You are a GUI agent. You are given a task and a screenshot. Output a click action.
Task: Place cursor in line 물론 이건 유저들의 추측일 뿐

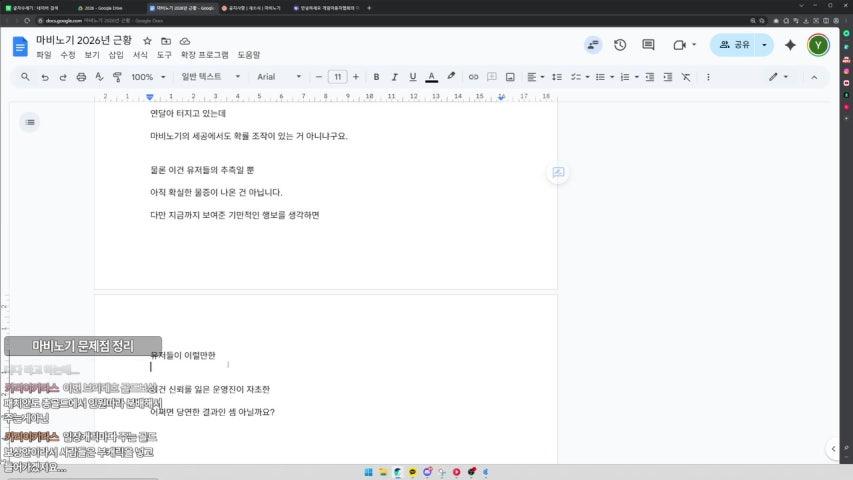pyautogui.click(x=202, y=170)
